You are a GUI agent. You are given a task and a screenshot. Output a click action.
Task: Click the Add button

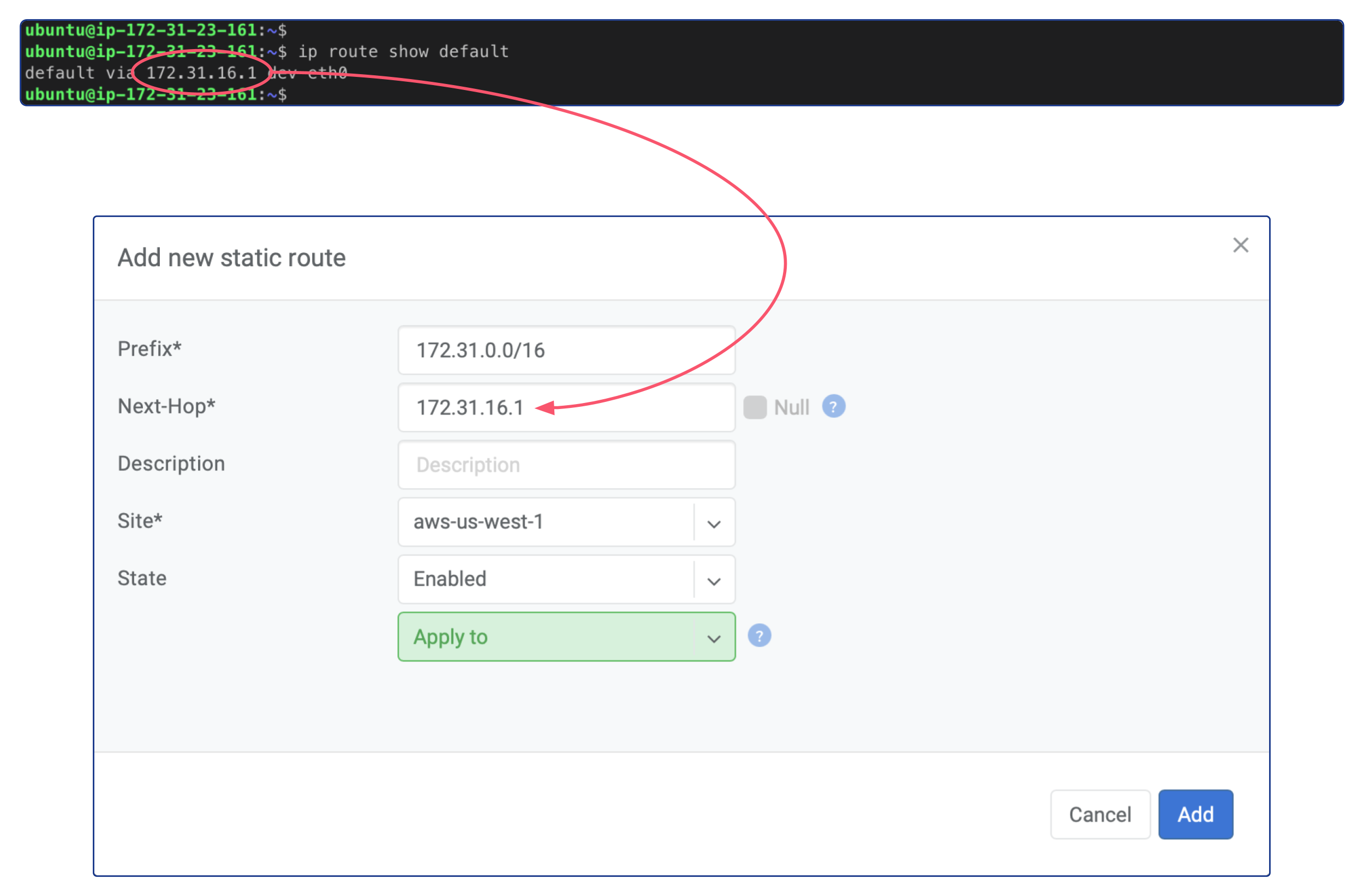tap(1195, 814)
